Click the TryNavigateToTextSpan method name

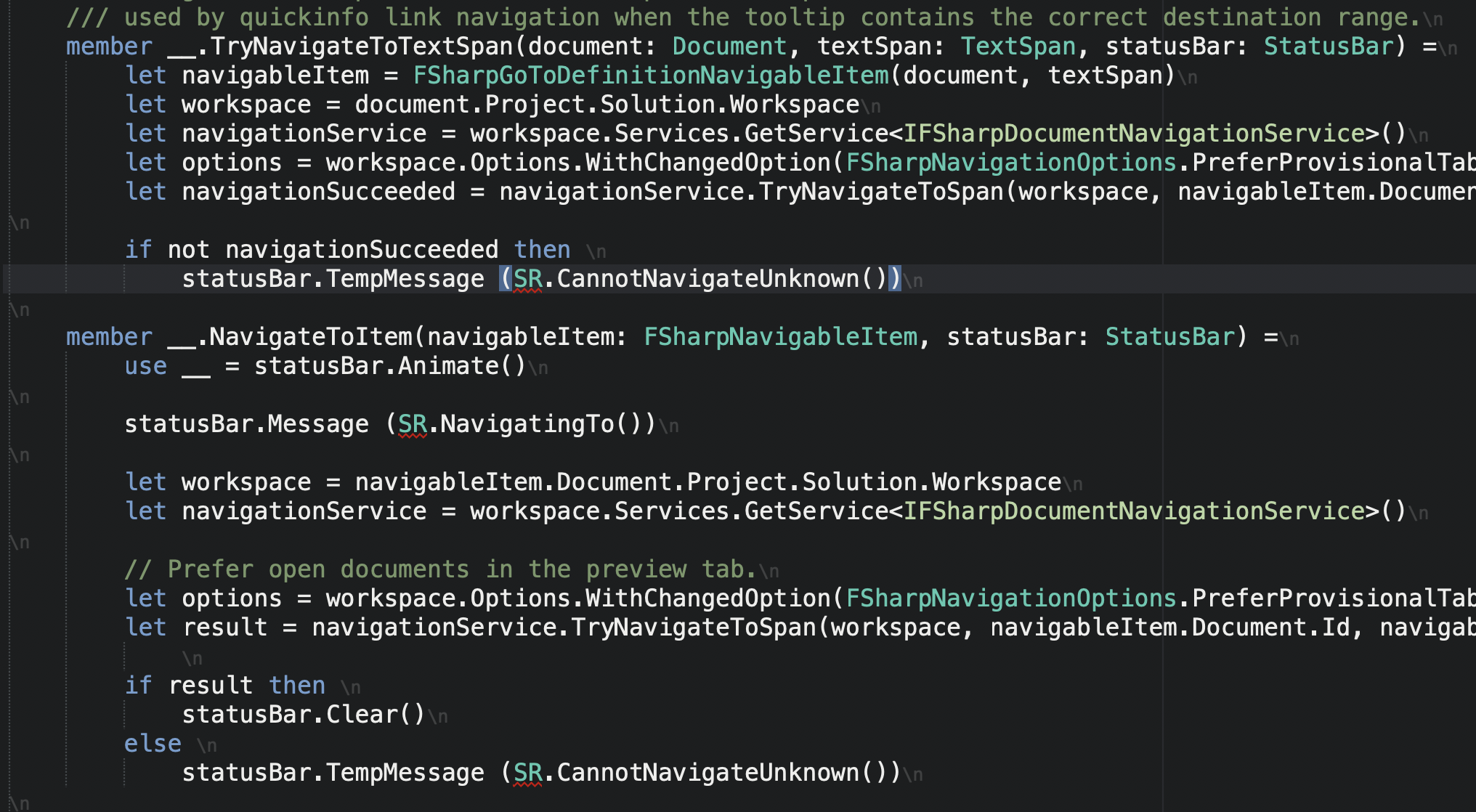tap(362, 46)
